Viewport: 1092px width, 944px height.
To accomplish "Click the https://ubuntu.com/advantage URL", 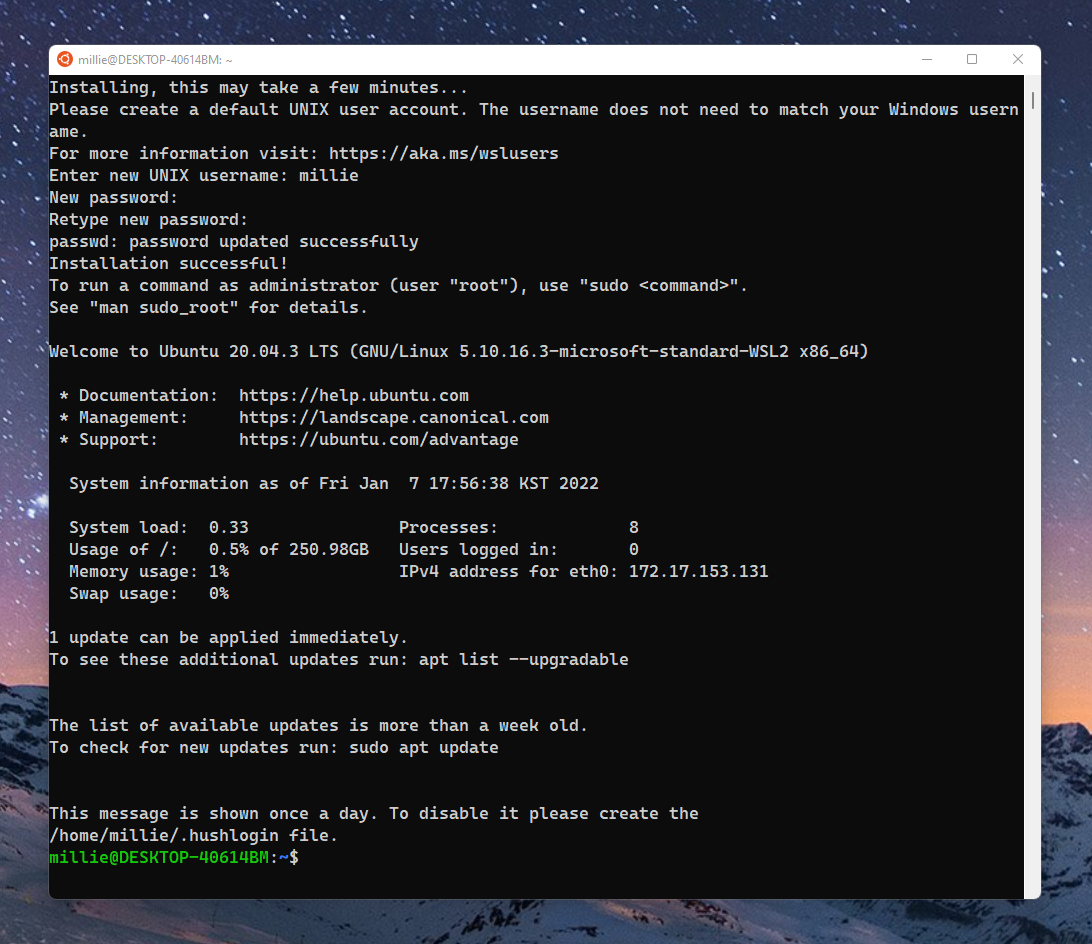I will [379, 440].
